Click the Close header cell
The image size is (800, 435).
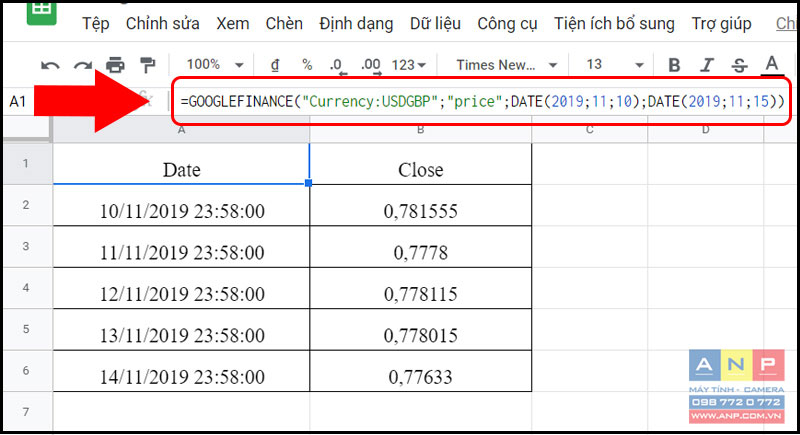pos(420,164)
